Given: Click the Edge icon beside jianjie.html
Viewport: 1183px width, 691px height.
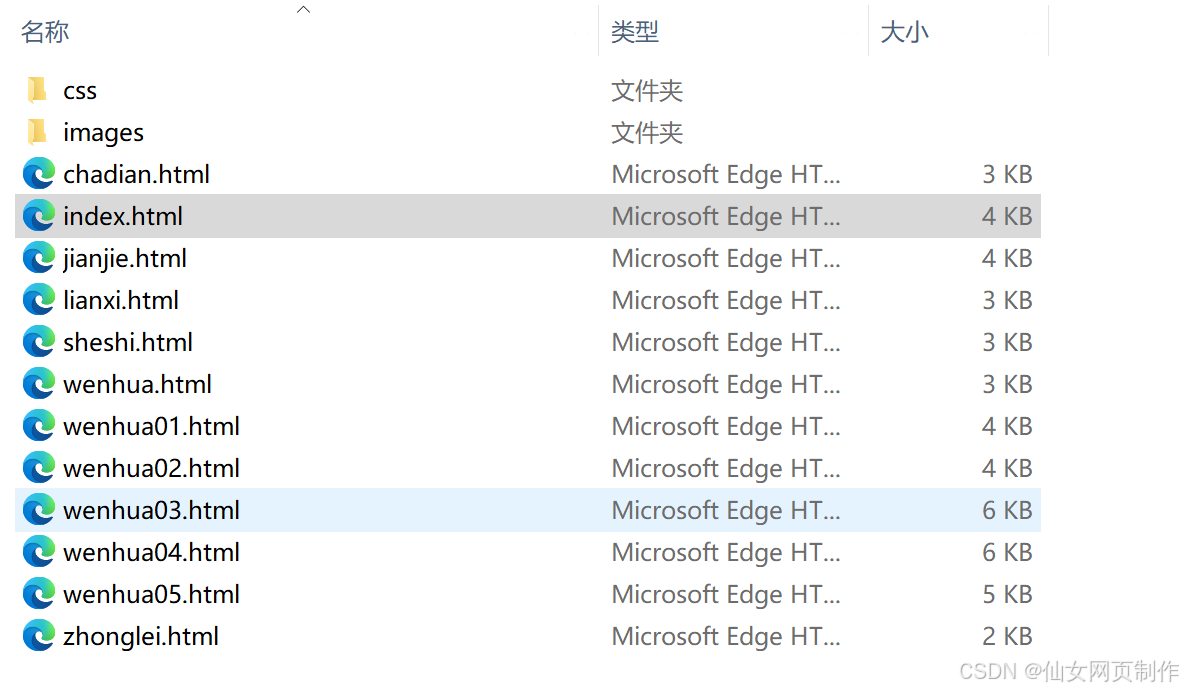Looking at the screenshot, I should coord(38,257).
